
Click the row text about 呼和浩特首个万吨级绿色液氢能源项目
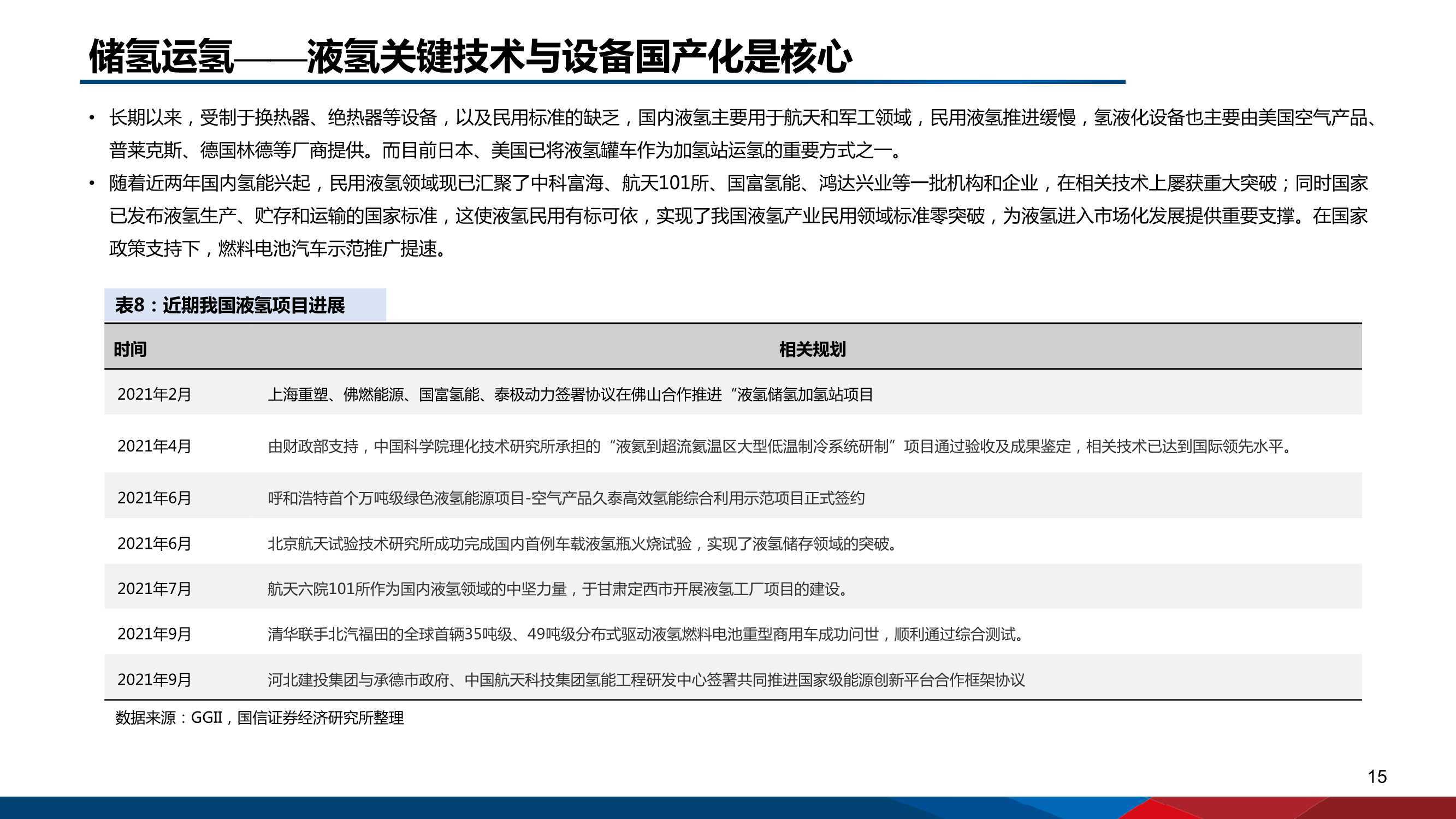(566, 497)
